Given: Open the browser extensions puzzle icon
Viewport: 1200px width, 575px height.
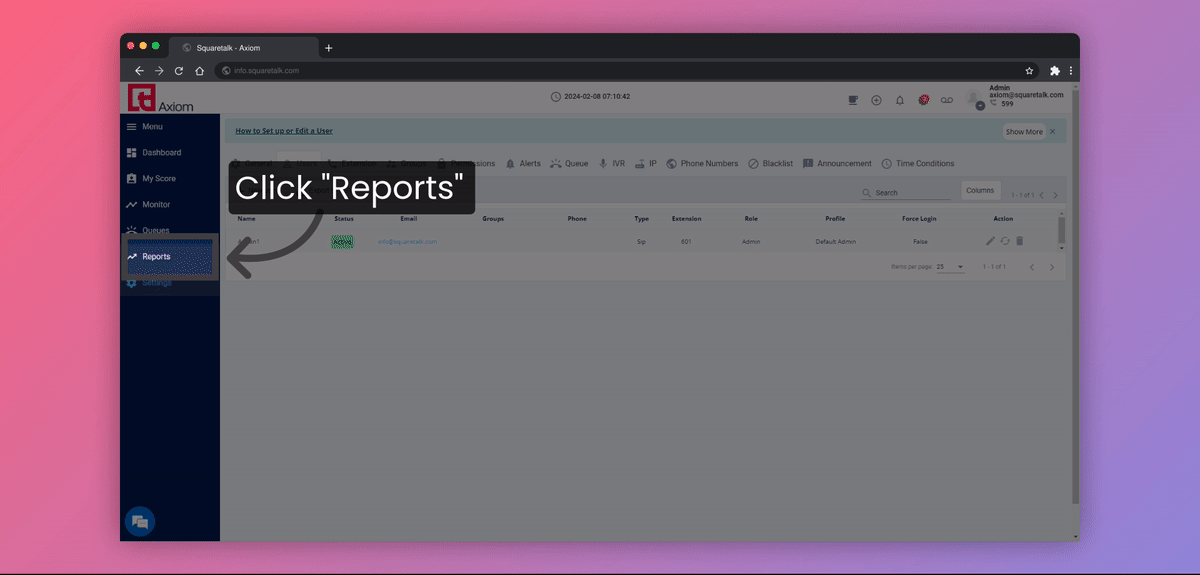Looking at the screenshot, I should point(1054,71).
